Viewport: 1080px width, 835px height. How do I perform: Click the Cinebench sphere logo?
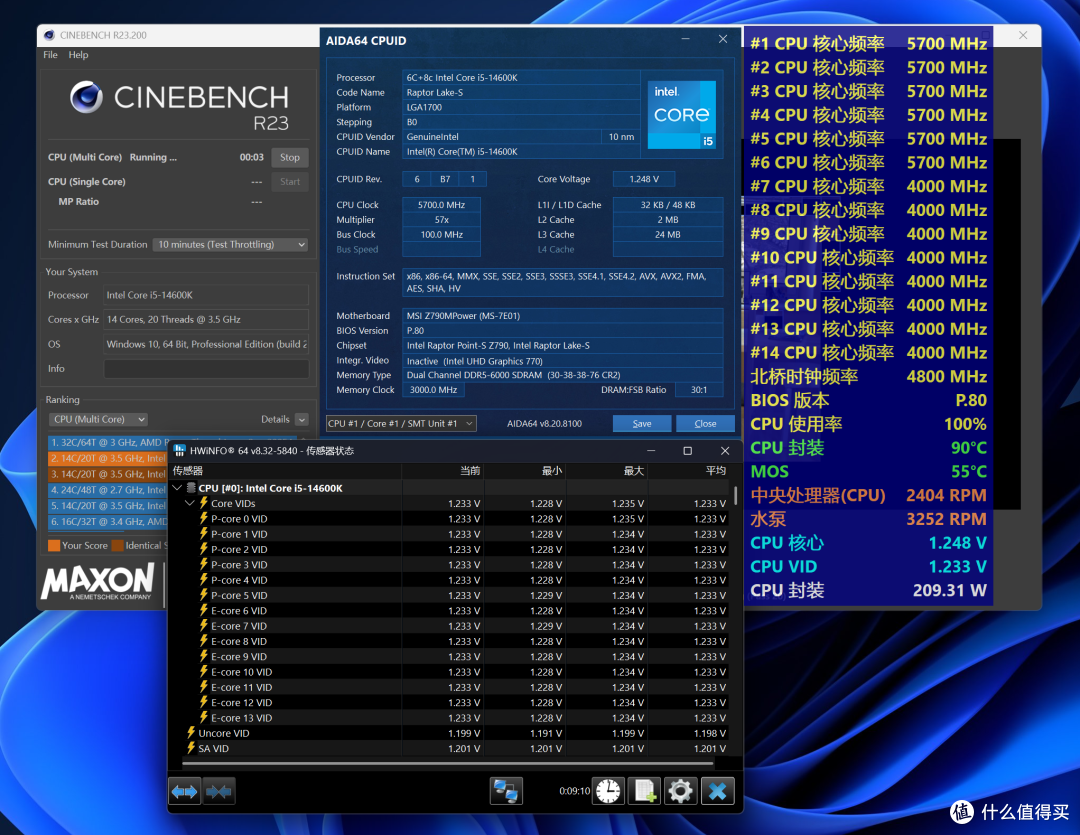tap(87, 97)
